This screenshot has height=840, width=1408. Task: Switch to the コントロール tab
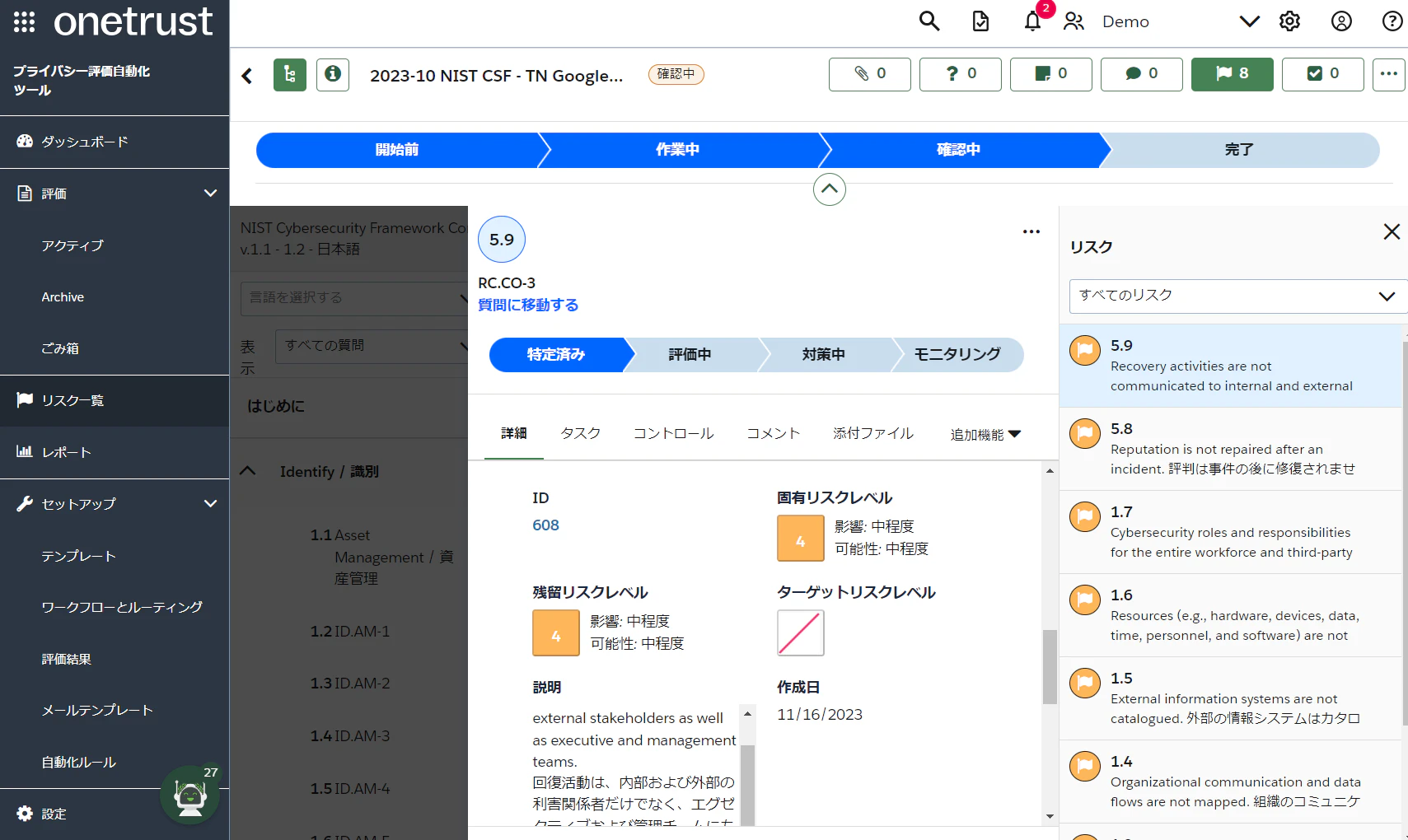[674, 433]
